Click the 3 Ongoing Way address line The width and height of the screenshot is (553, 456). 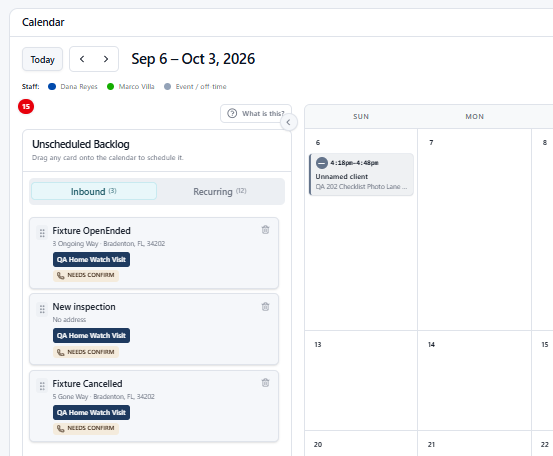pyautogui.click(x=109, y=244)
